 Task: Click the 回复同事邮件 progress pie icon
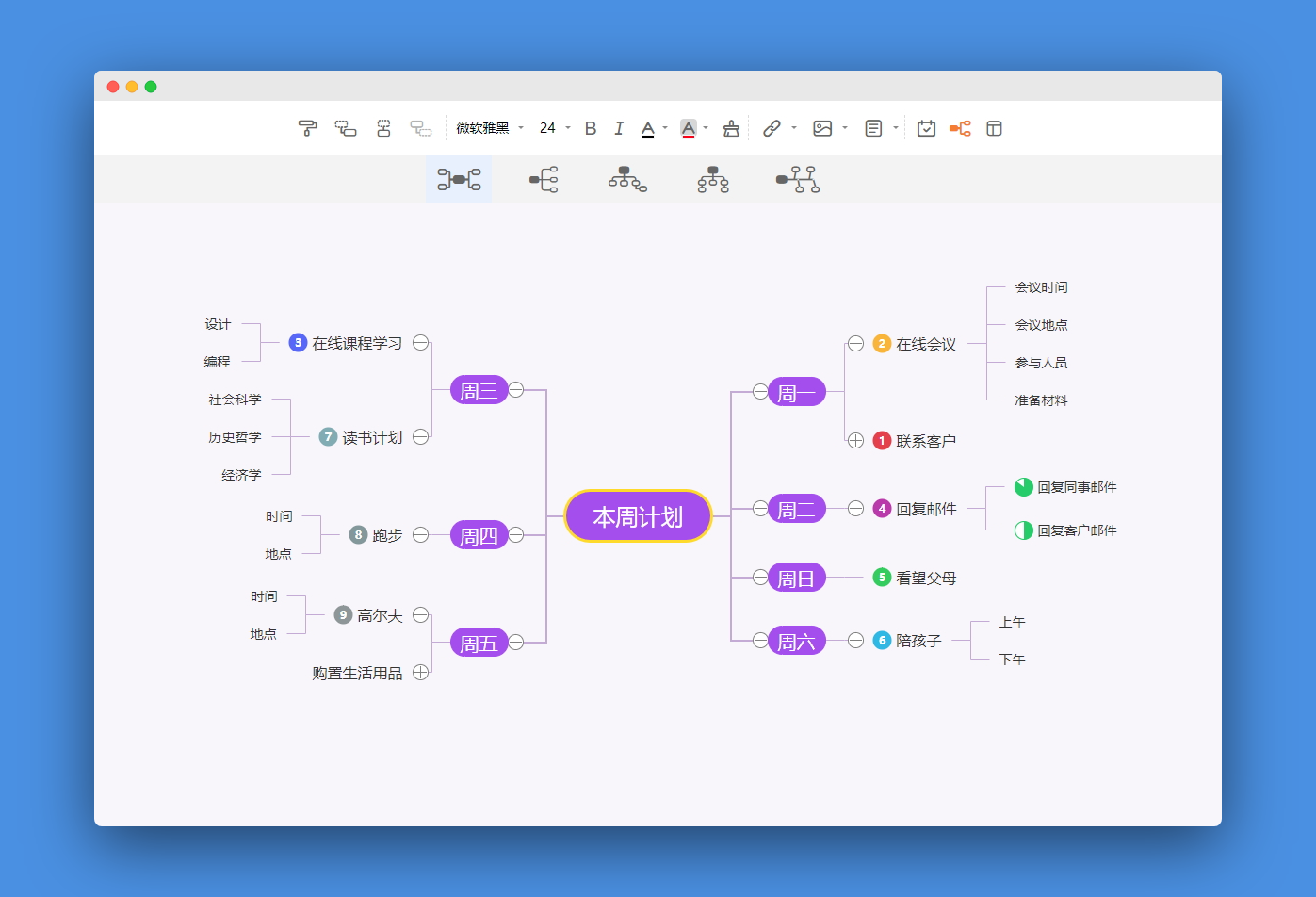click(x=1023, y=487)
